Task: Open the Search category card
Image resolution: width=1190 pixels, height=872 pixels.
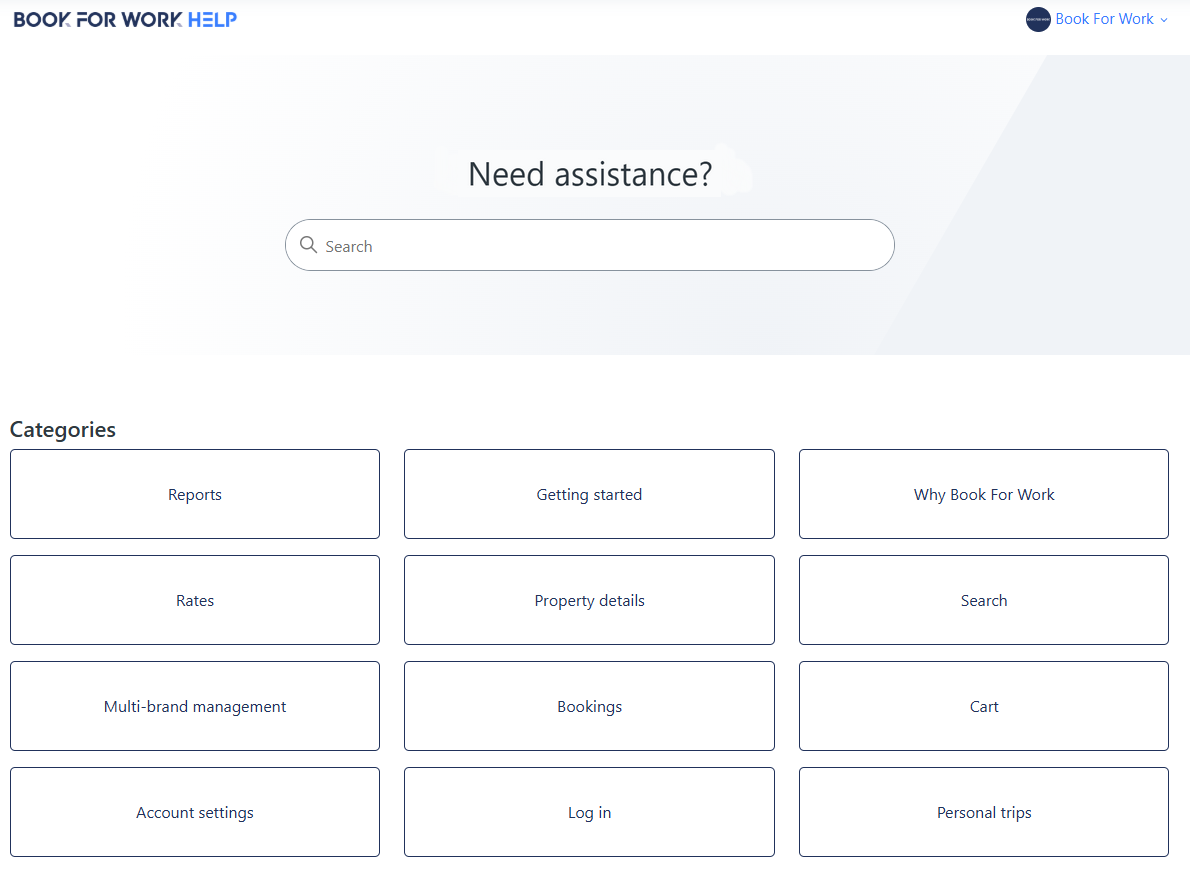Action: pyautogui.click(x=984, y=600)
